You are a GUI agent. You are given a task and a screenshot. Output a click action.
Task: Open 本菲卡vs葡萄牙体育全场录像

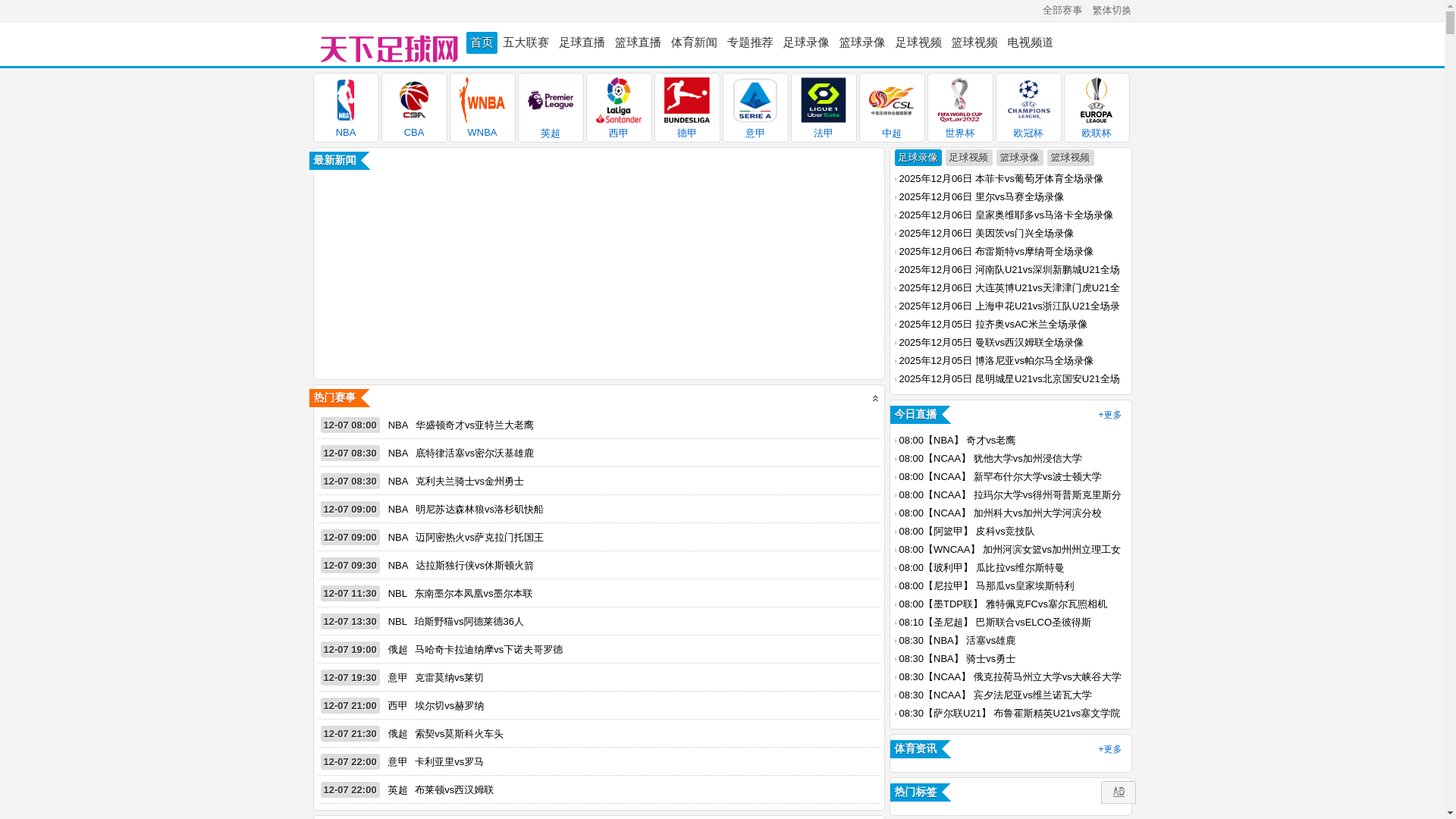coord(1001,179)
